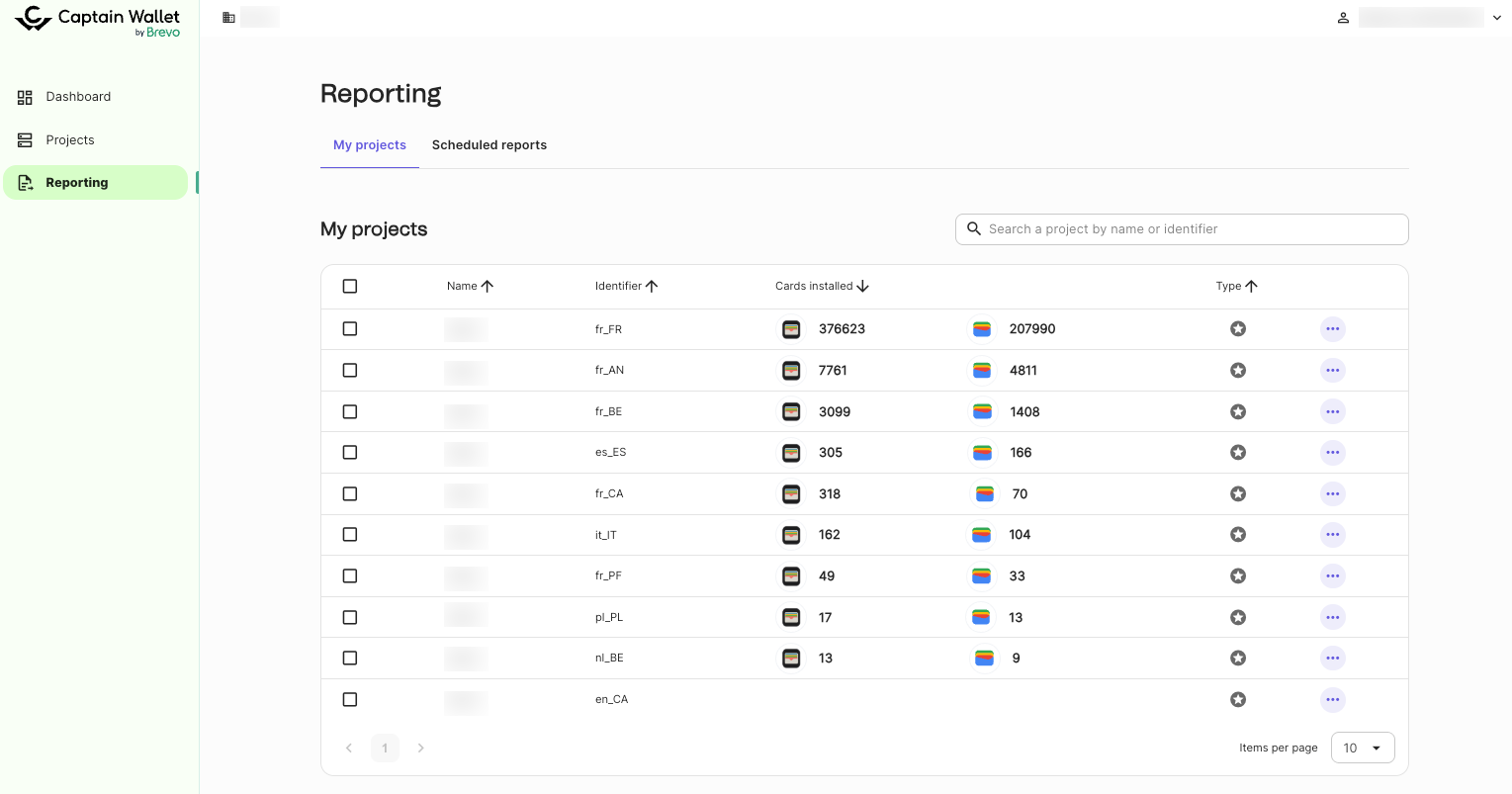Check the box for the pl_PL row
The width and height of the screenshot is (1512, 794).
(x=350, y=617)
